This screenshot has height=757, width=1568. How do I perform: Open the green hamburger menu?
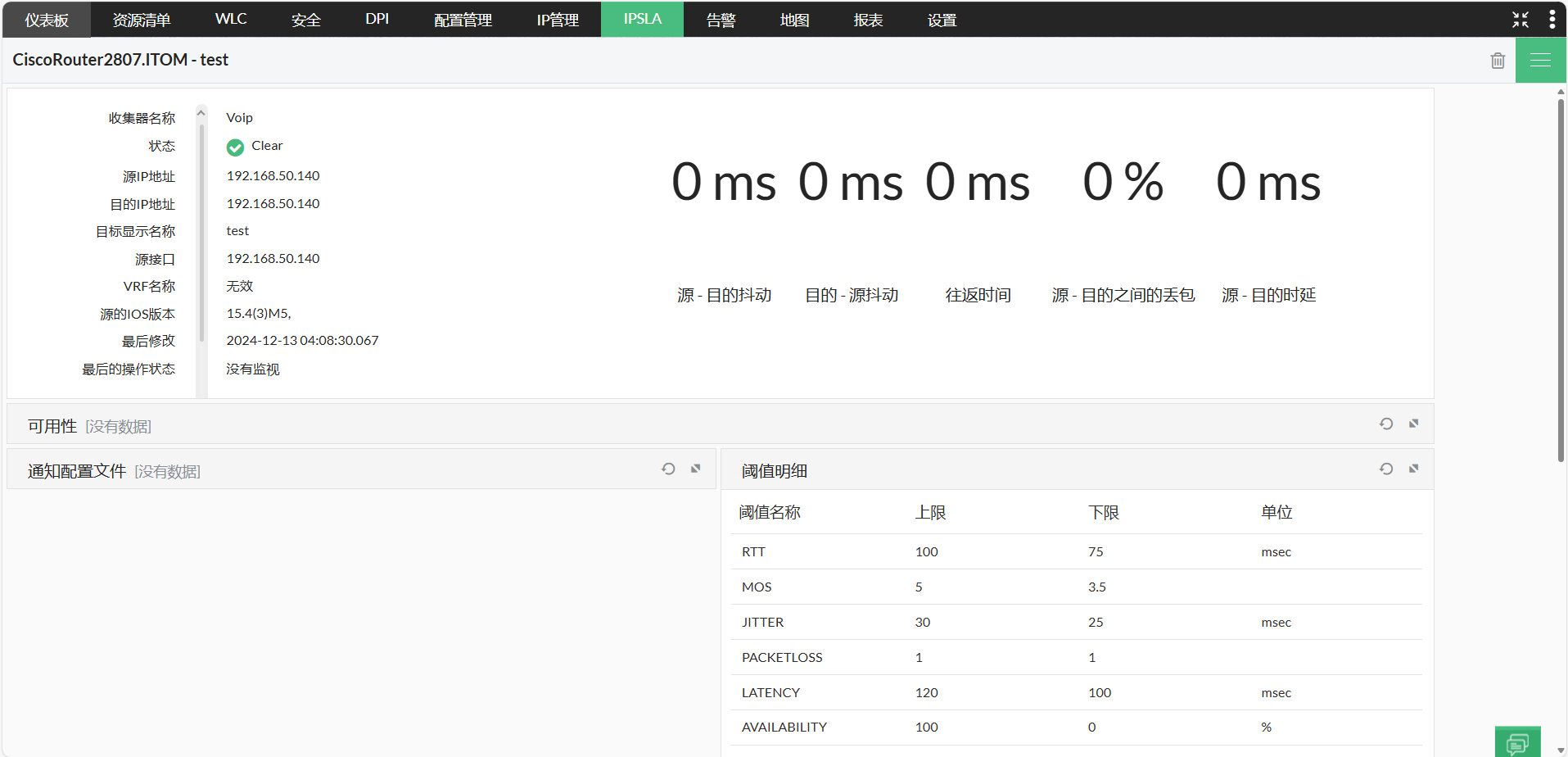point(1540,60)
